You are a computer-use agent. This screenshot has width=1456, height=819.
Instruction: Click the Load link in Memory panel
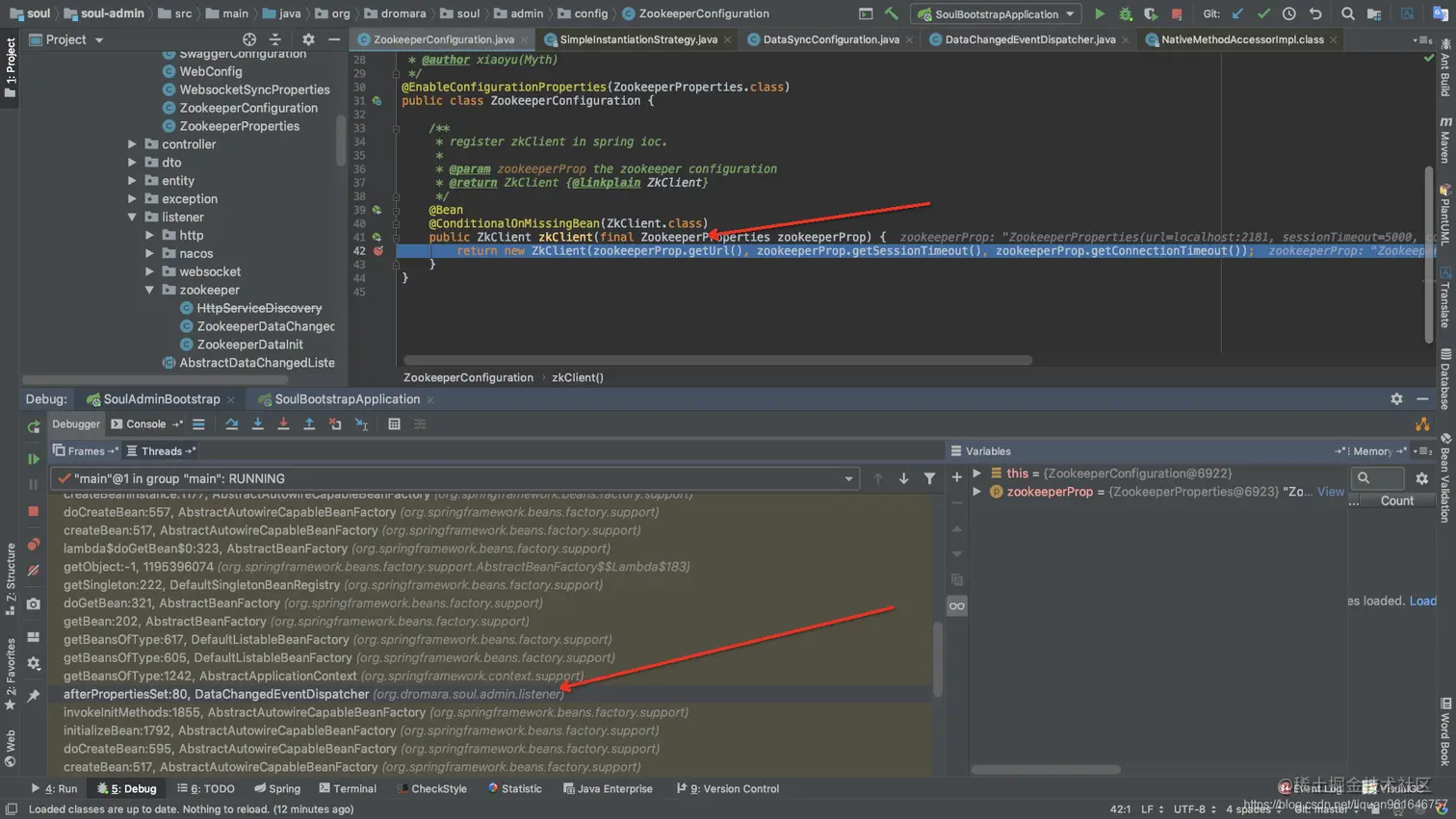point(1423,601)
